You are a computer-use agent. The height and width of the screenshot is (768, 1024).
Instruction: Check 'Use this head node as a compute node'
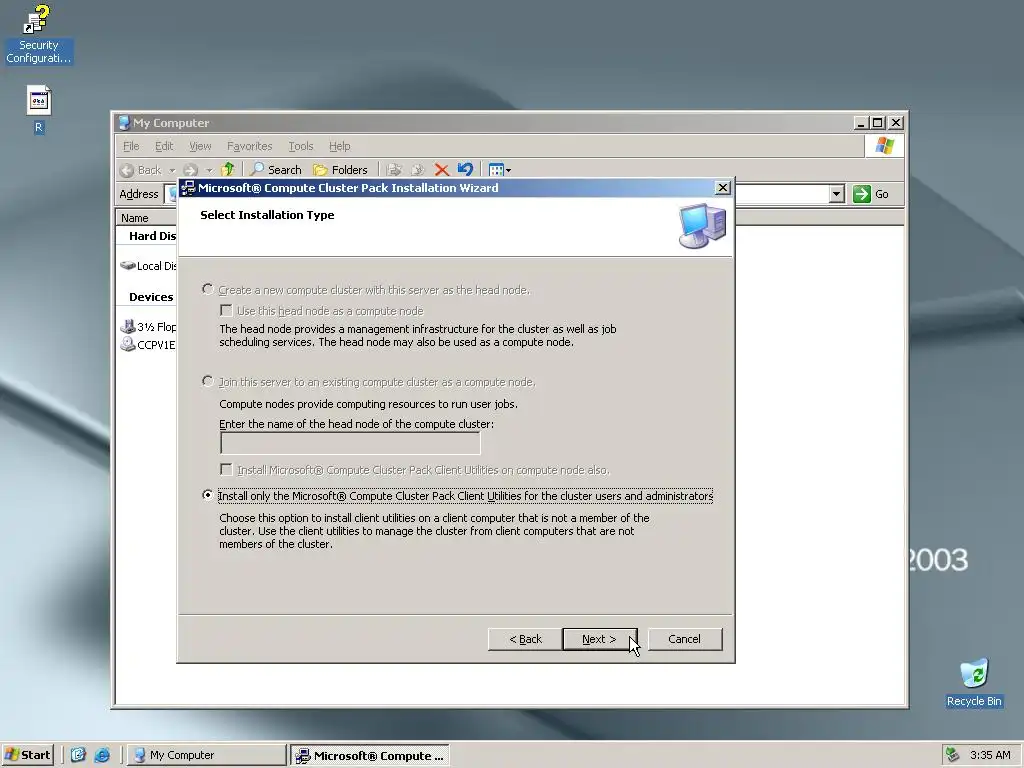point(226,311)
